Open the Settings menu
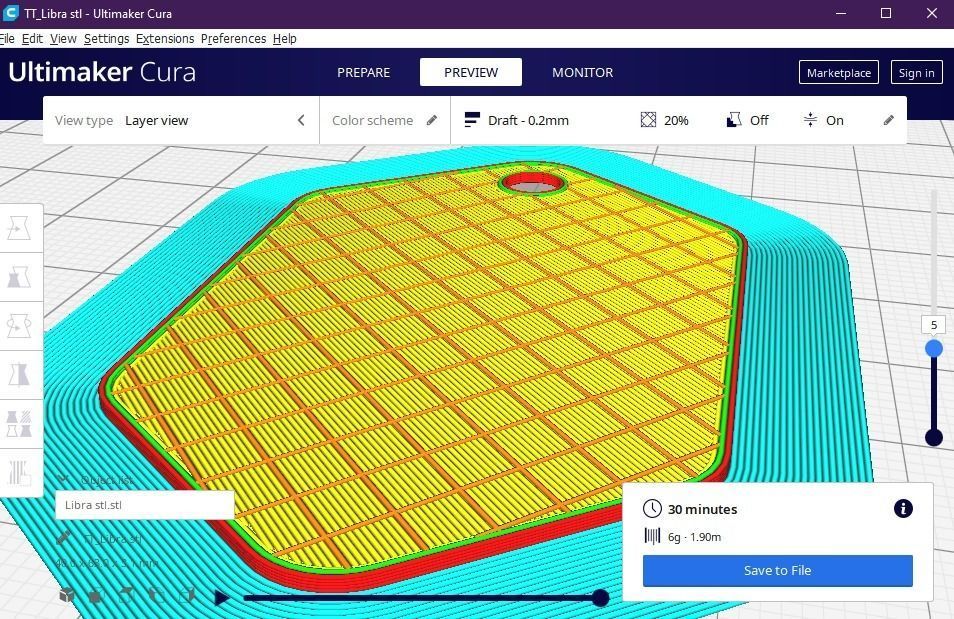The image size is (954, 619). click(106, 38)
